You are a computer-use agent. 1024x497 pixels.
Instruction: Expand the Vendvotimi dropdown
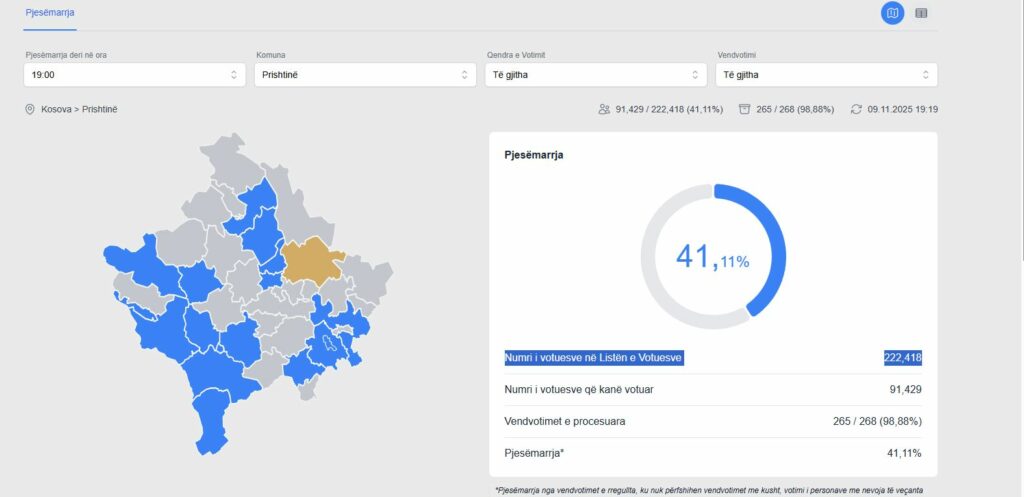click(x=826, y=75)
